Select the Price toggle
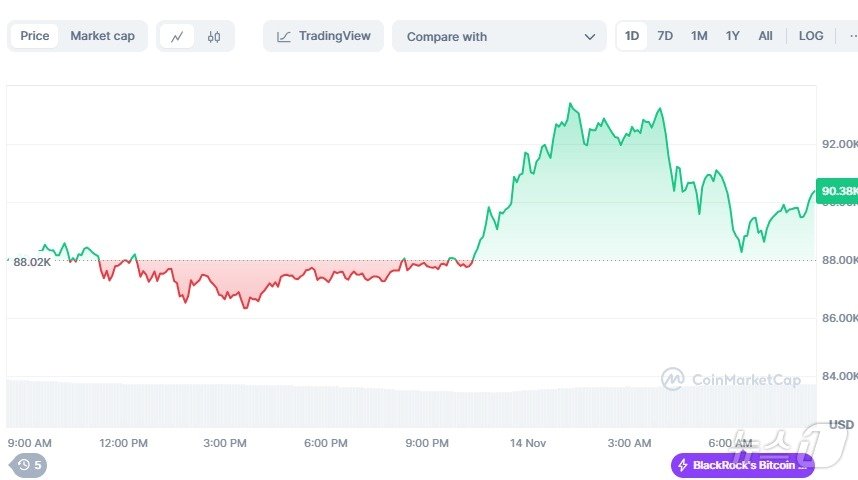Image resolution: width=858 pixels, height=480 pixels. coord(35,36)
